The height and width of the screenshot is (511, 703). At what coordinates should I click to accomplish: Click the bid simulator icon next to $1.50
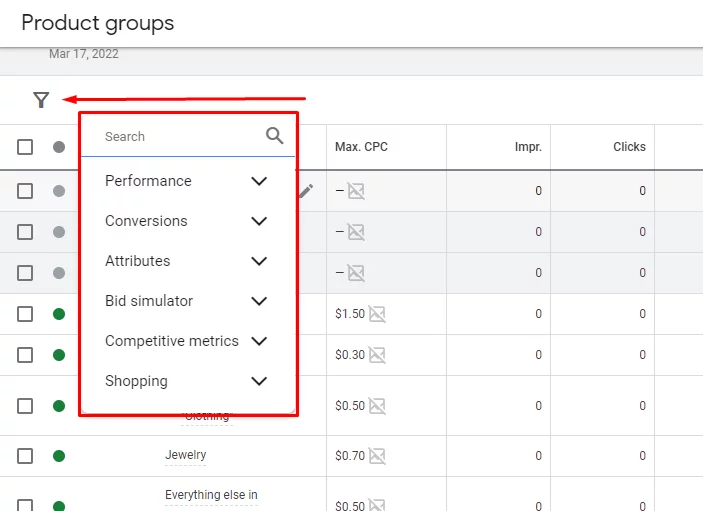[x=377, y=314]
